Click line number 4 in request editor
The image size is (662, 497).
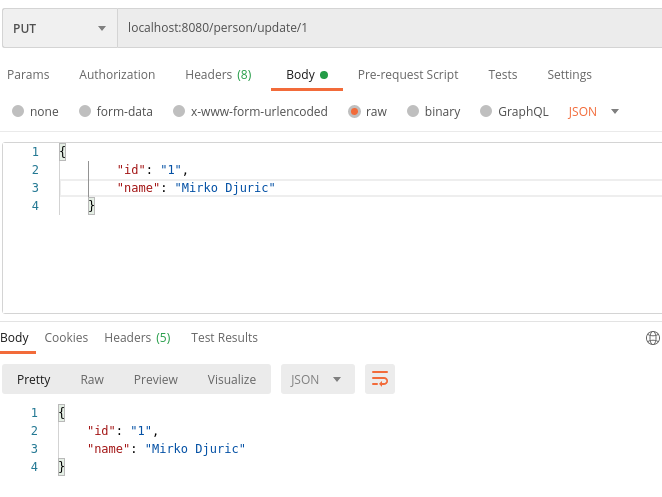pos(35,206)
